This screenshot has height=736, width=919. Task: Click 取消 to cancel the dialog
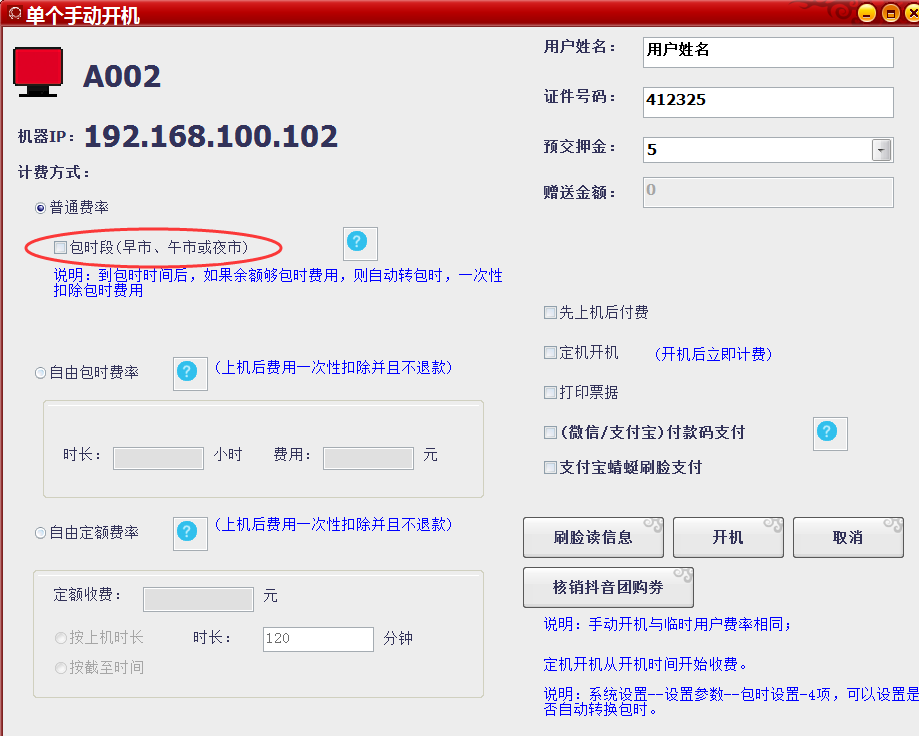tap(847, 538)
